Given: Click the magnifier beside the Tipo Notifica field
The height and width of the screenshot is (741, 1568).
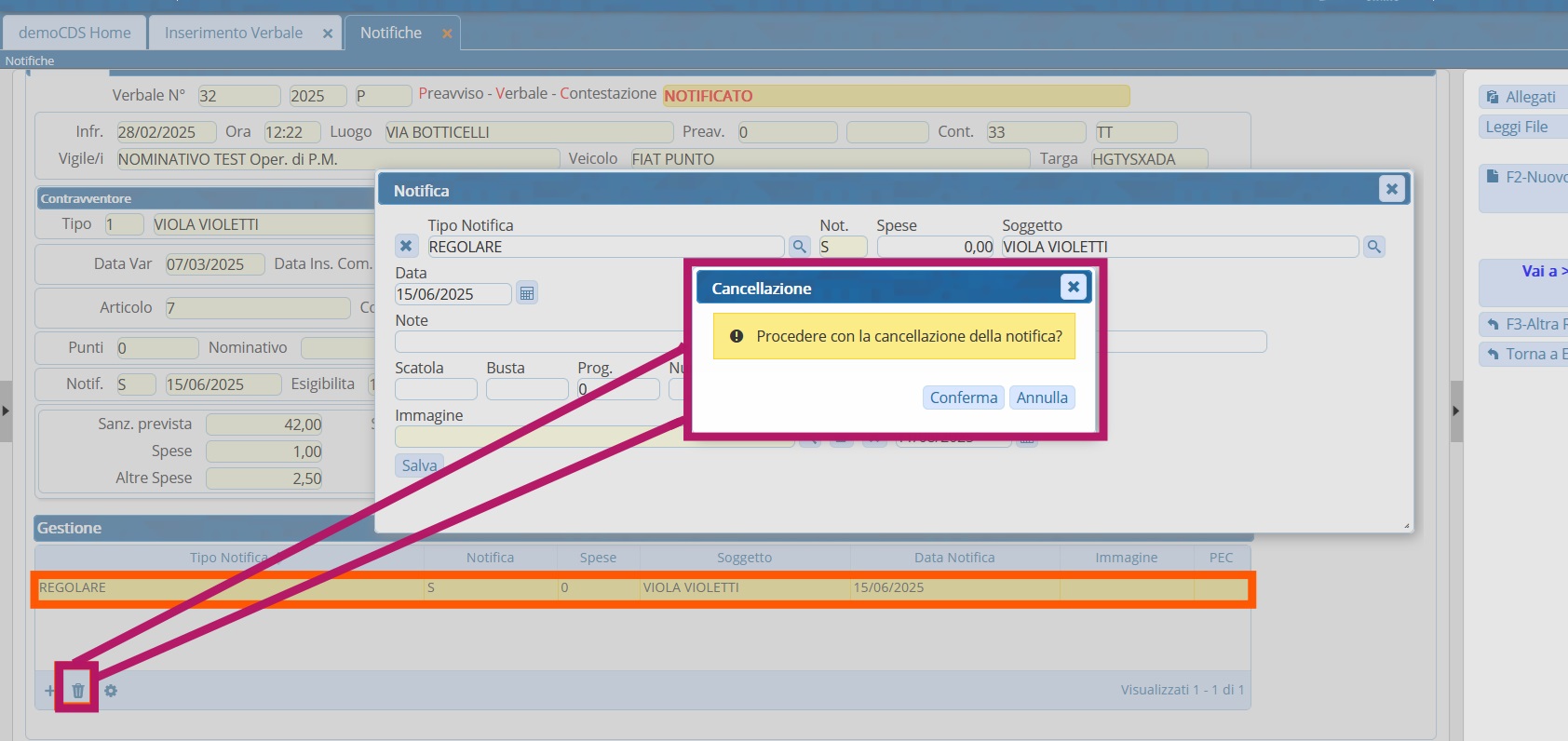Looking at the screenshot, I should click(x=799, y=247).
